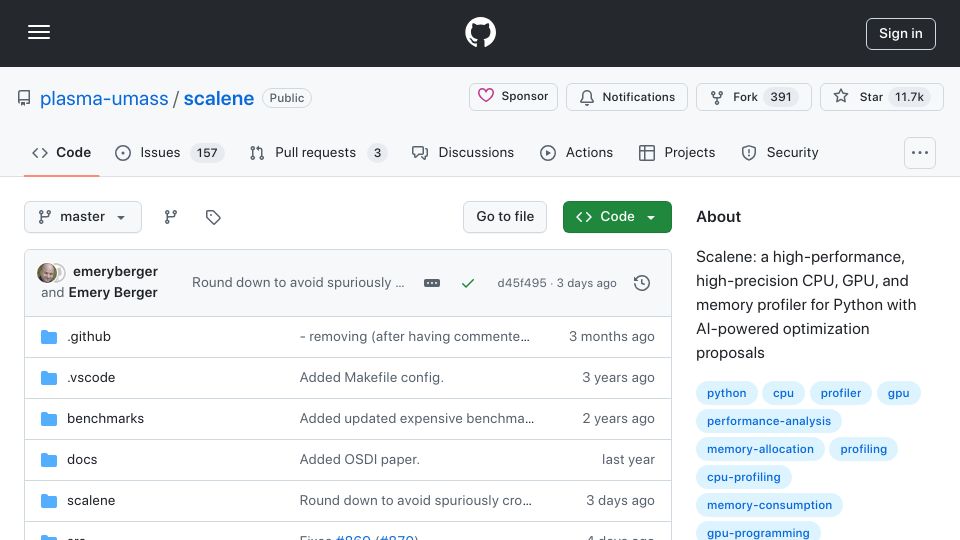960x540 pixels.
Task: Click the '3 months ago' timestamp for .github
Action: coord(612,337)
